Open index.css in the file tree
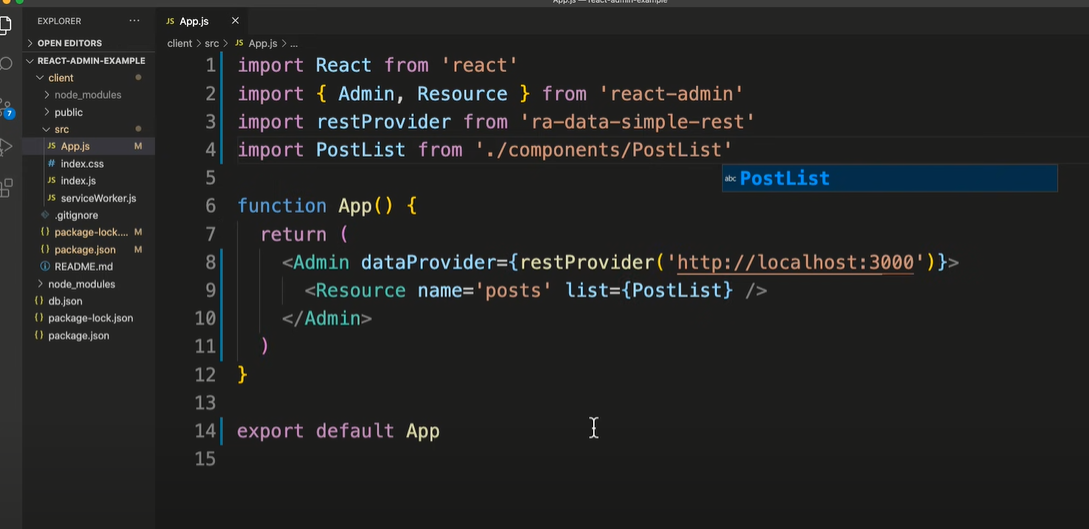1089x529 pixels. (82, 164)
